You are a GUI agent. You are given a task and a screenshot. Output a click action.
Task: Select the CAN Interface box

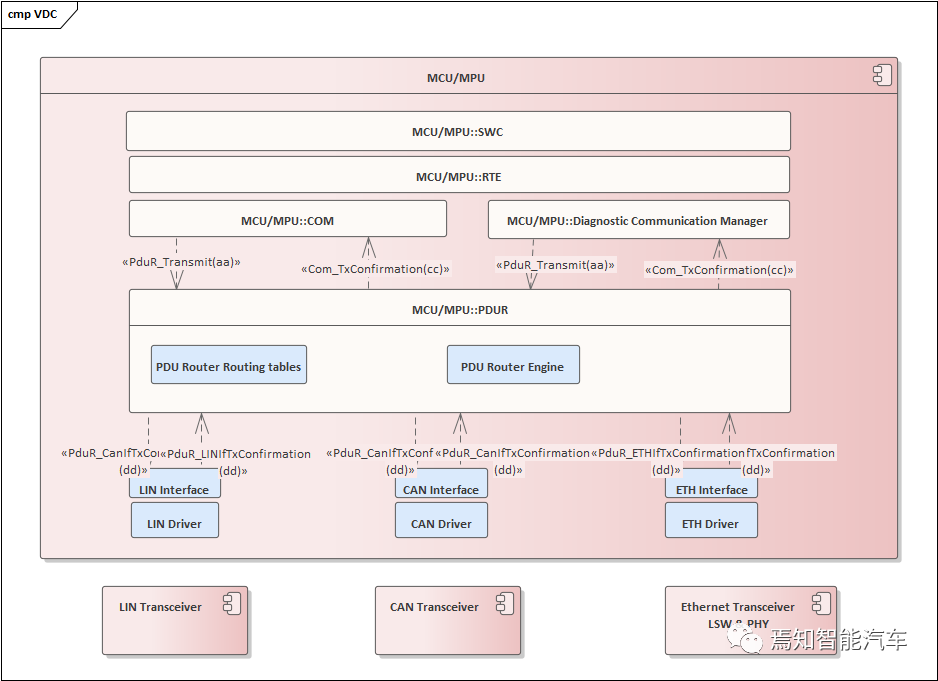click(441, 489)
